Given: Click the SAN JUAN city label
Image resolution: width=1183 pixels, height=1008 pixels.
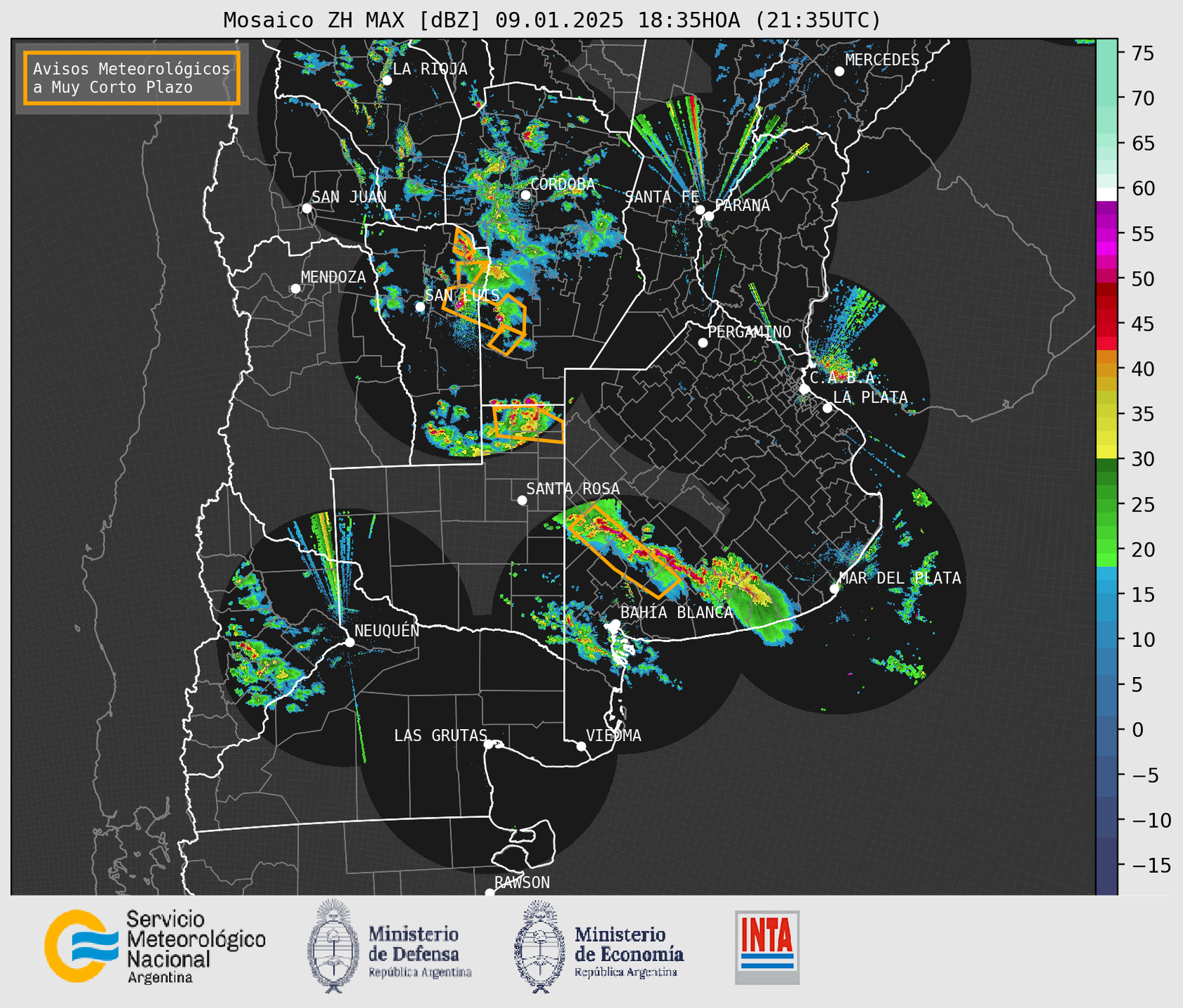Looking at the screenshot, I should [349, 197].
